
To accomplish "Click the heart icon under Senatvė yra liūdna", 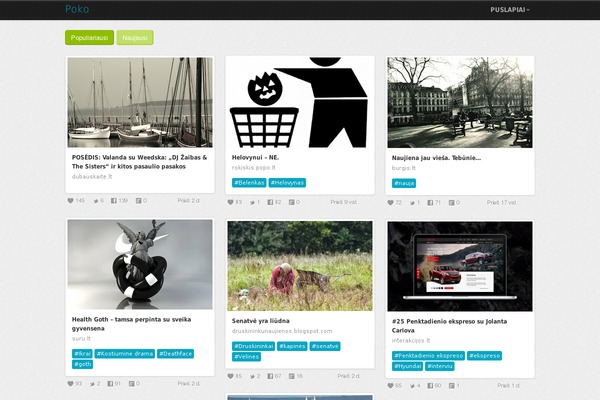I will tap(230, 376).
